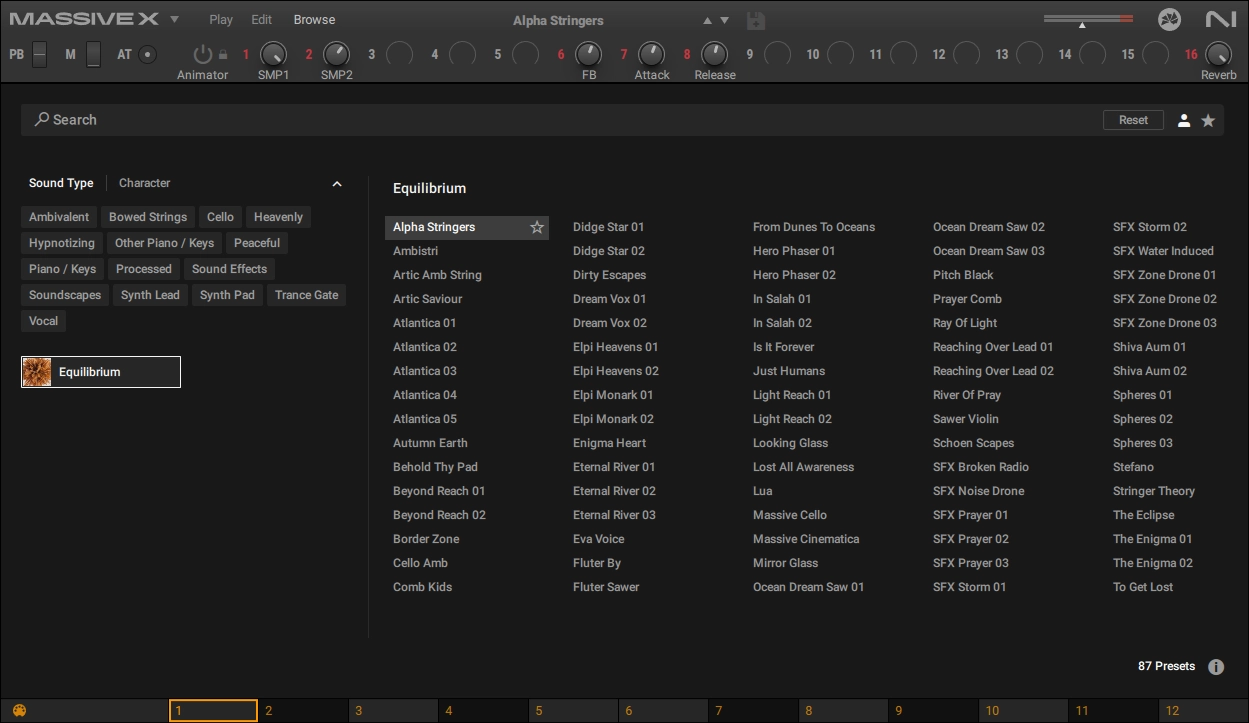This screenshot has width=1249, height=723.
Task: Select slot 12 in the bottom bar
Action: tap(1204, 711)
